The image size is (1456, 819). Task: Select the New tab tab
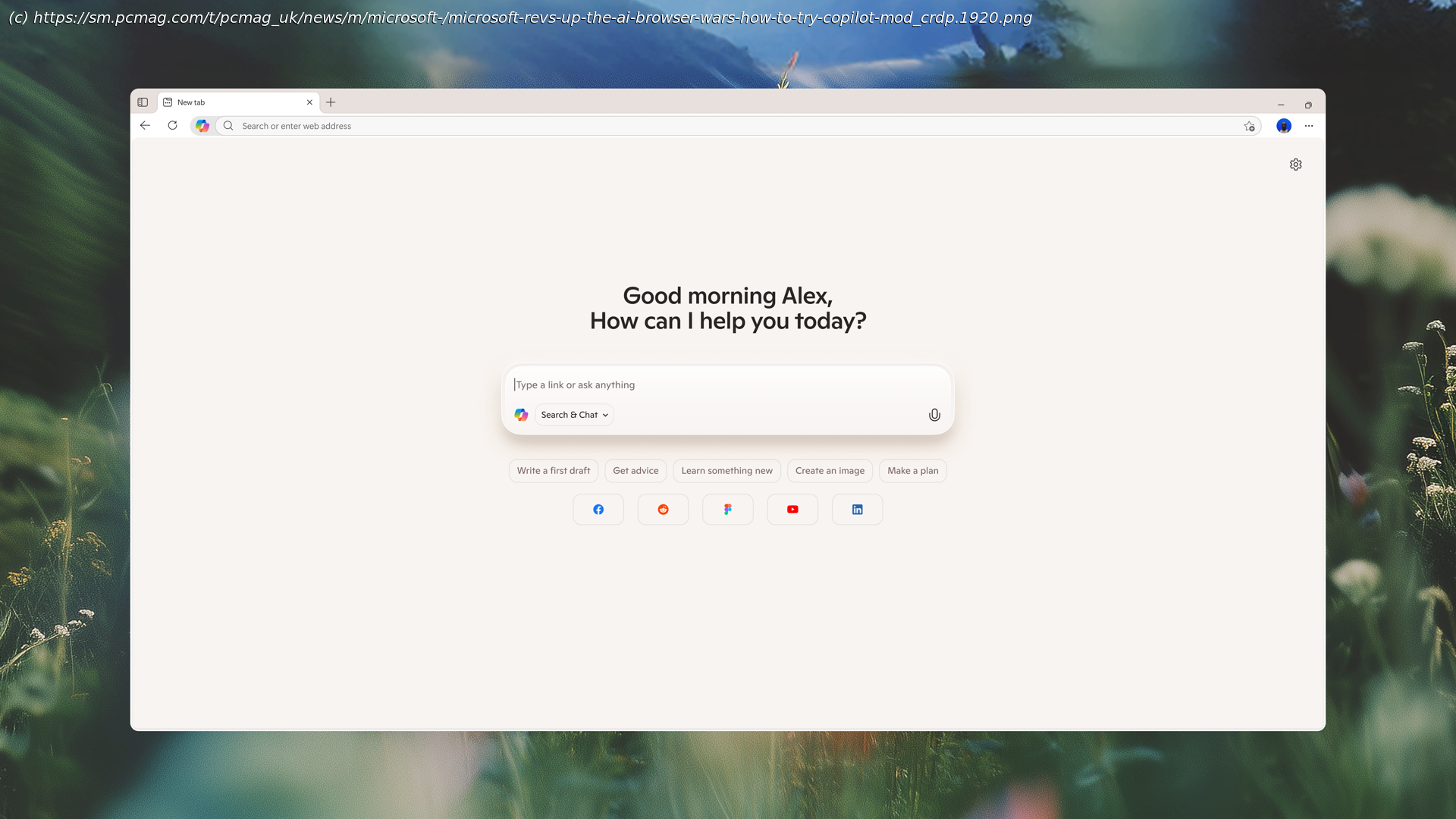(x=227, y=102)
